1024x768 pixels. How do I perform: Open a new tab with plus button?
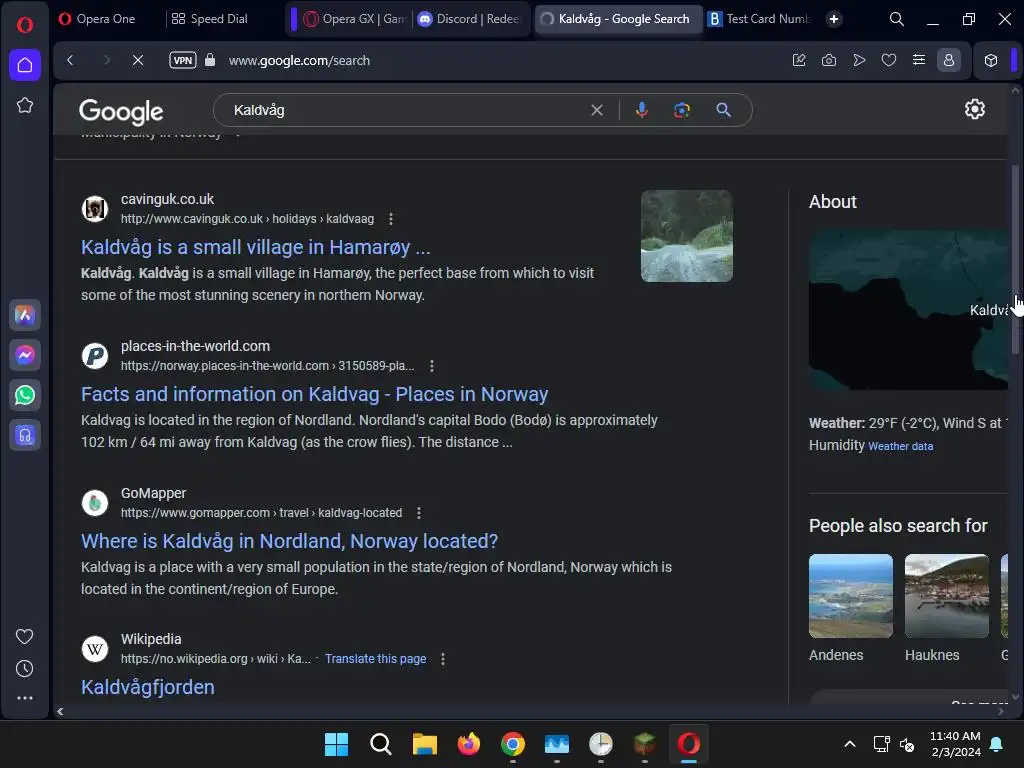point(834,19)
